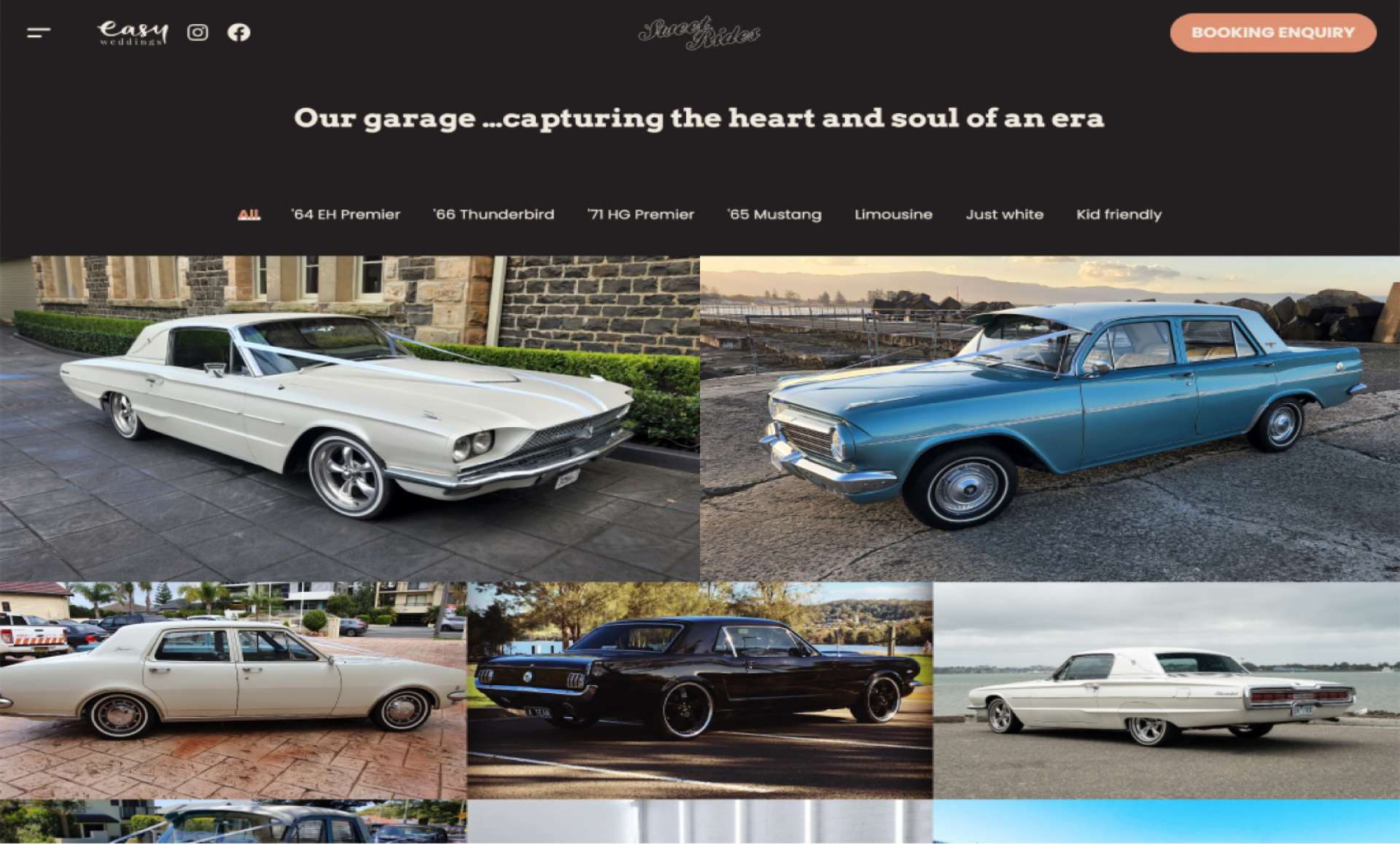Viewport: 1400px width, 844px height.
Task: Visit the Facebook page icon
Action: click(x=238, y=33)
